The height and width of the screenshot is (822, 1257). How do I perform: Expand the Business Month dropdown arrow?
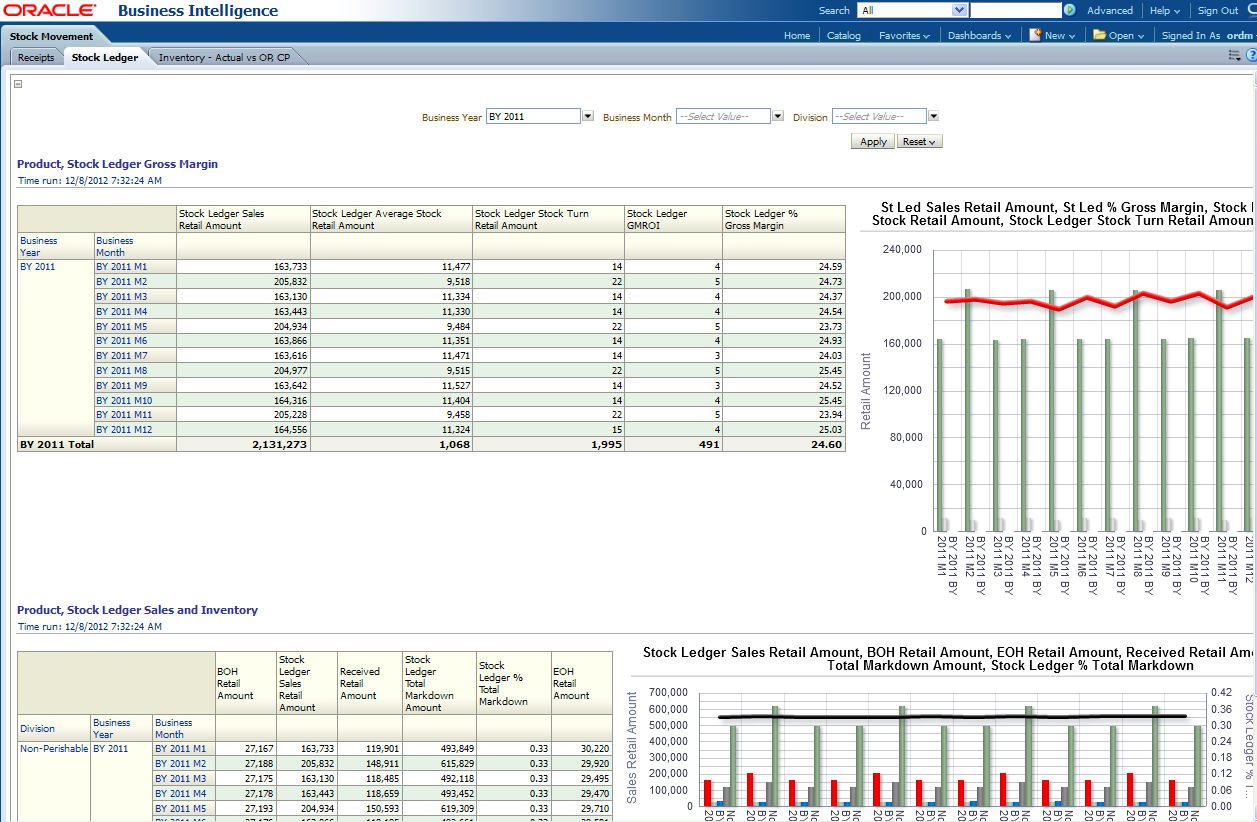coord(778,117)
